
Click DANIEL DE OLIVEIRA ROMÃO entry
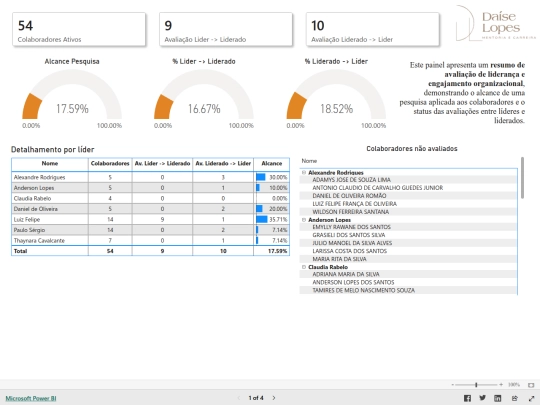pyautogui.click(x=349, y=196)
